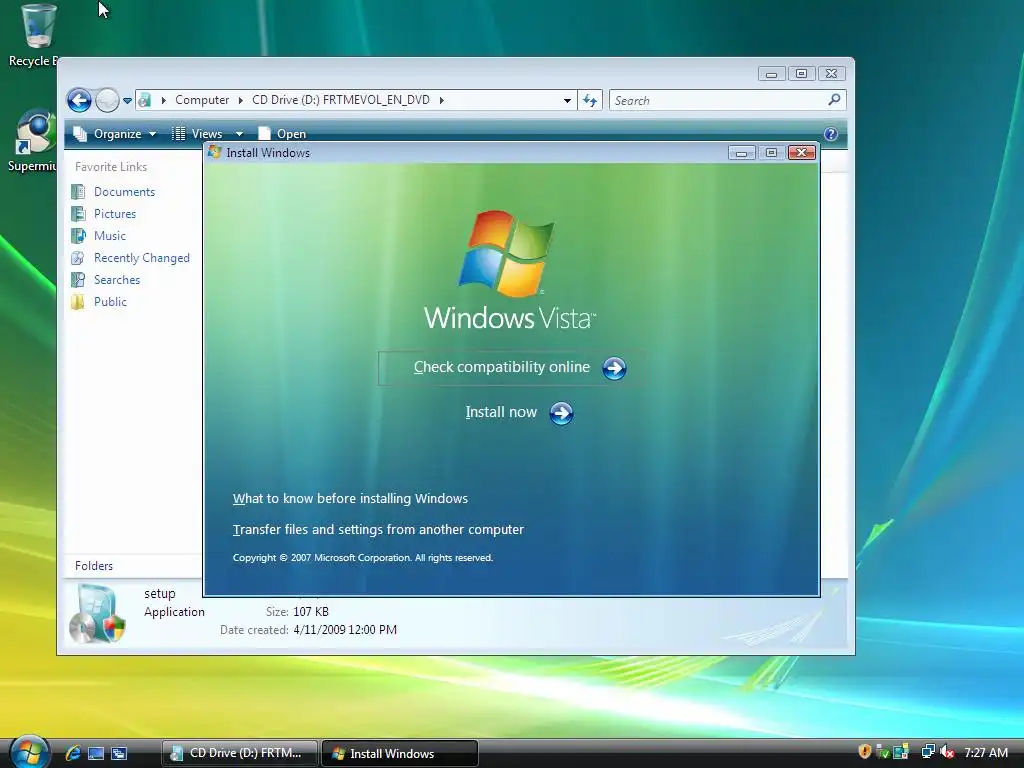
Task: Close the CD Drive Explorer window
Action: [x=831, y=74]
